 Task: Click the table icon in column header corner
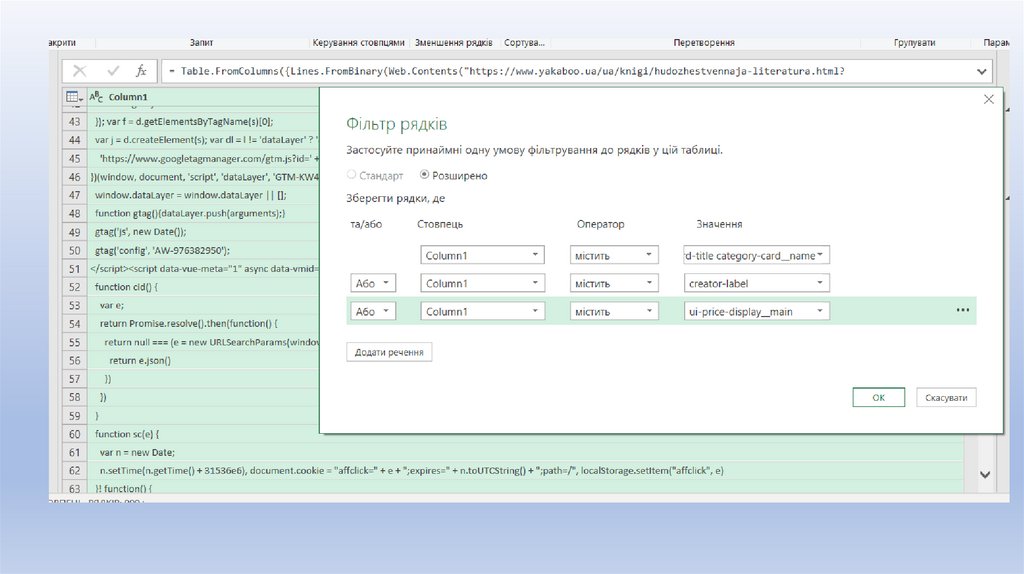click(73, 97)
